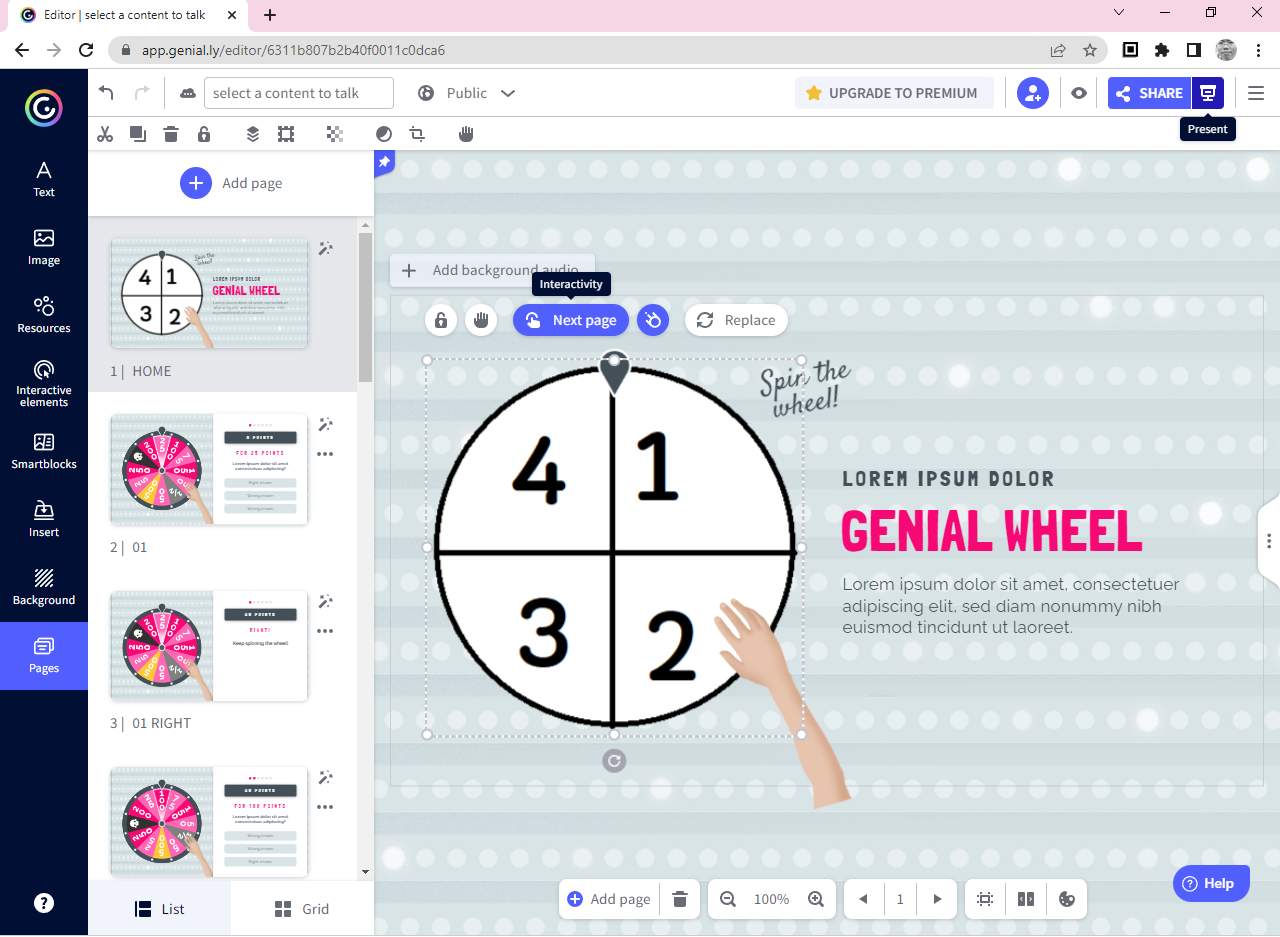Open the Public visibility dropdown
Image resolution: width=1280 pixels, height=937 pixels.
coord(466,93)
